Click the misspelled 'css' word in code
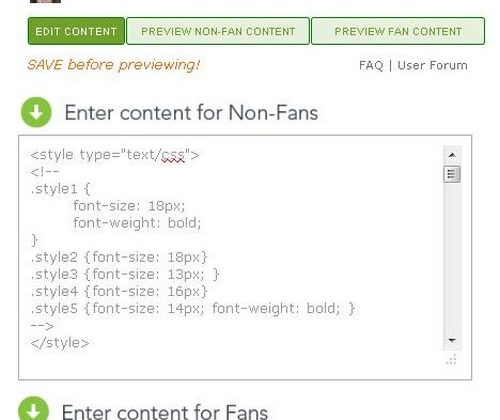 point(173,155)
